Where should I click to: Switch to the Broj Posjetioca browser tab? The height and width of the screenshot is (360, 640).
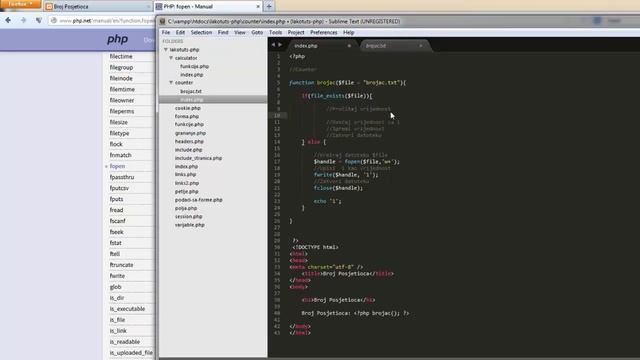click(x=98, y=7)
